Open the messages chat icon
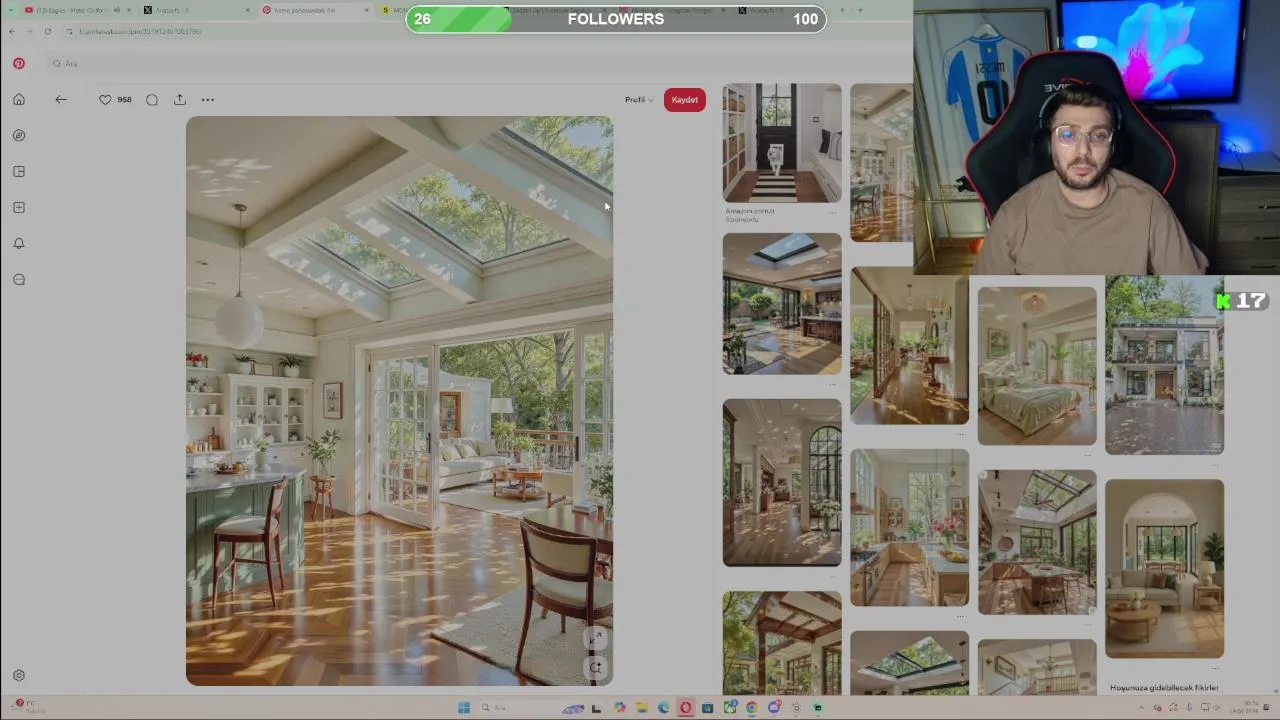 pos(19,279)
